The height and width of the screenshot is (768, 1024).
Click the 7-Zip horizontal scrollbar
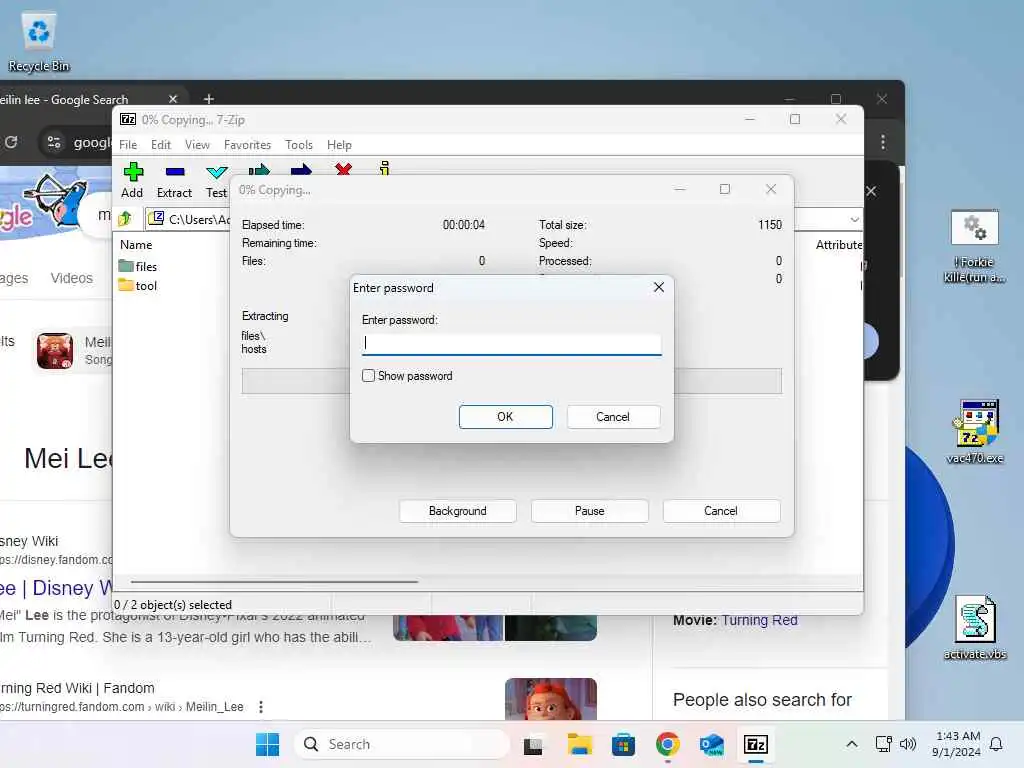(274, 581)
